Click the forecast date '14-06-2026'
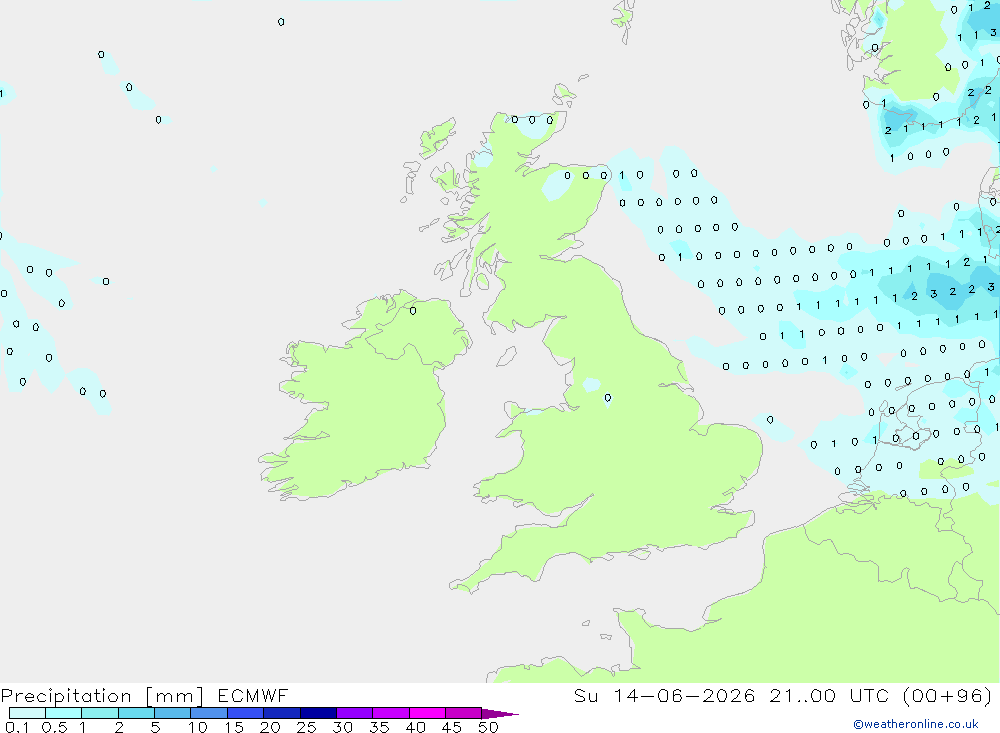1000x733 pixels. click(684, 695)
